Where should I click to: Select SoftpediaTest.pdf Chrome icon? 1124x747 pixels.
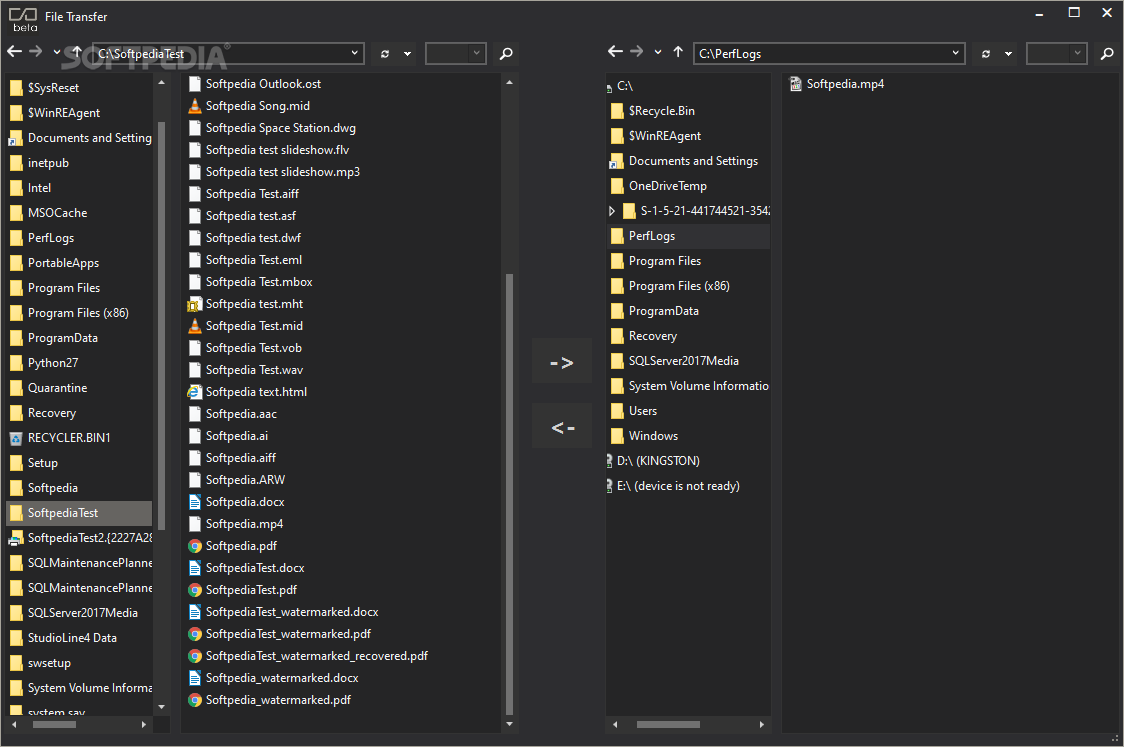pyautogui.click(x=194, y=590)
